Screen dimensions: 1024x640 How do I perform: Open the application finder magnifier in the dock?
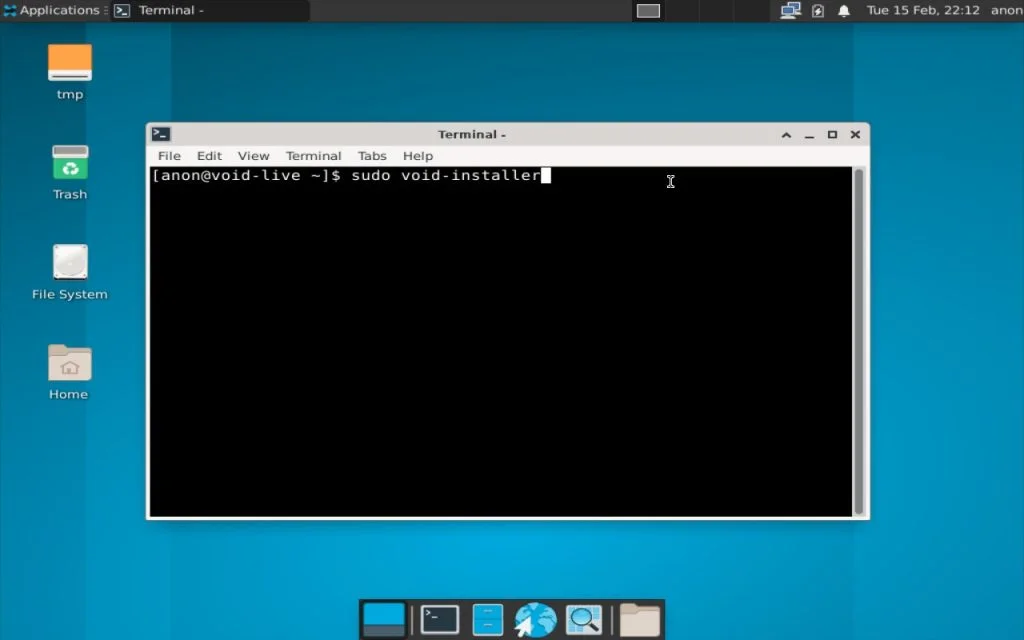point(584,619)
